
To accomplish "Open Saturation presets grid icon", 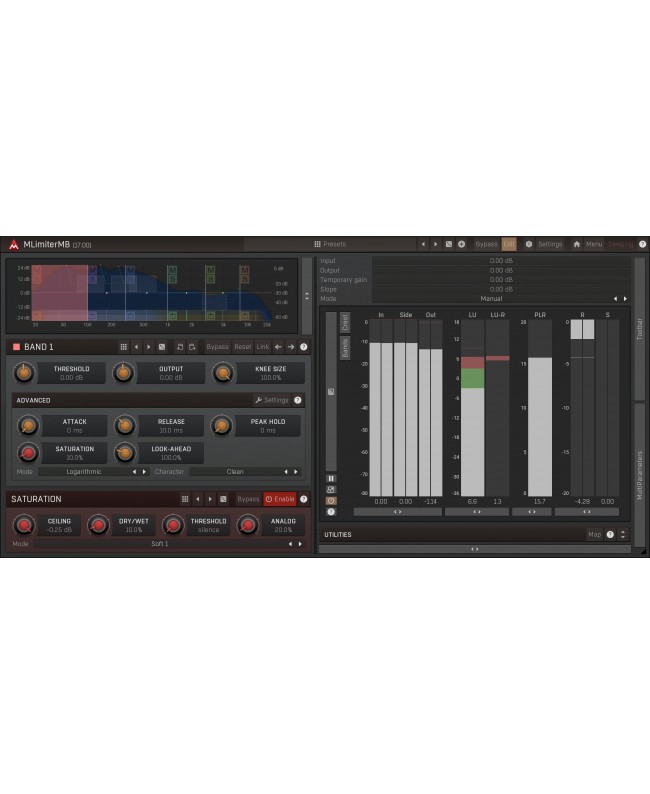I will point(185,499).
